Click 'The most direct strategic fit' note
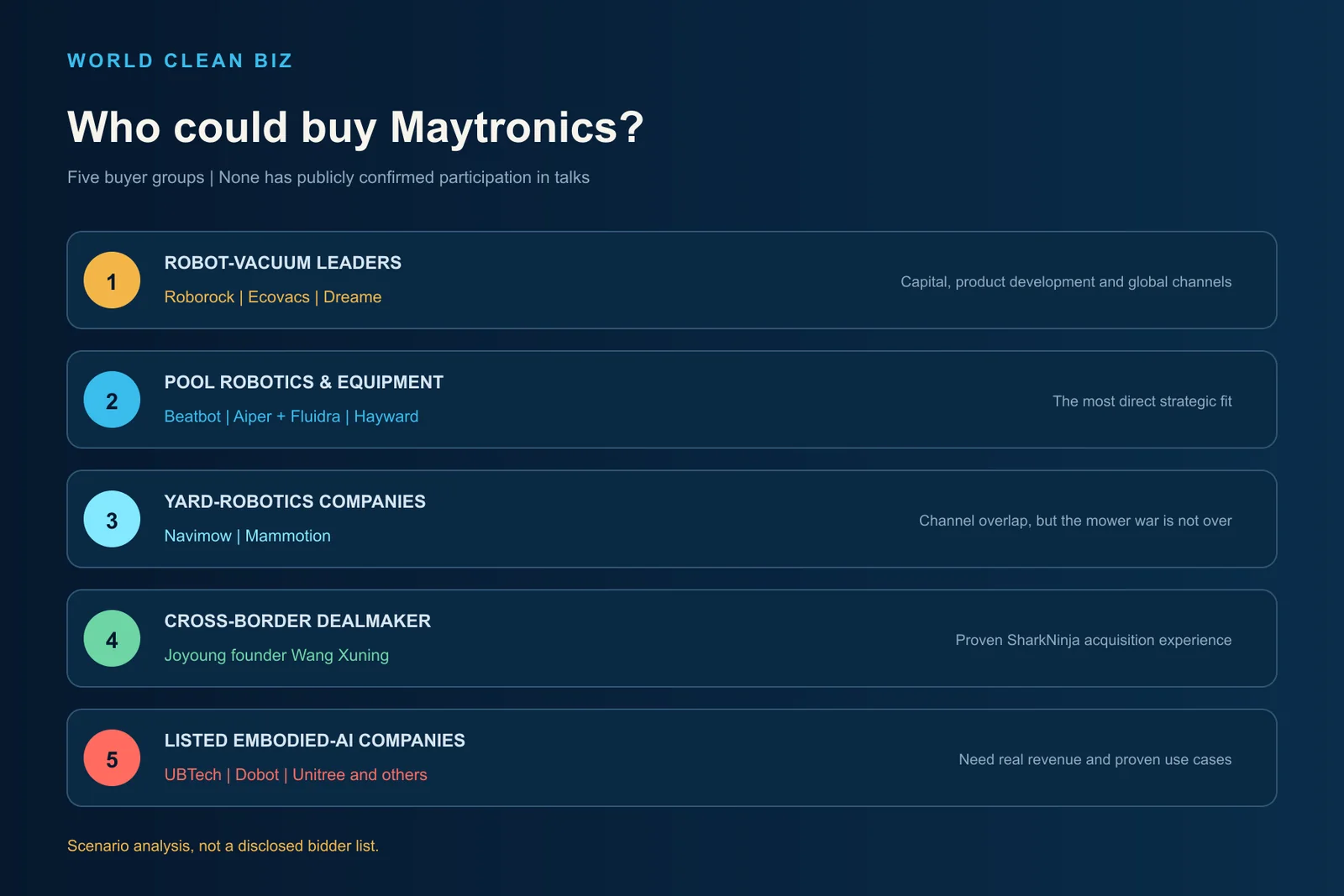 1142,401
